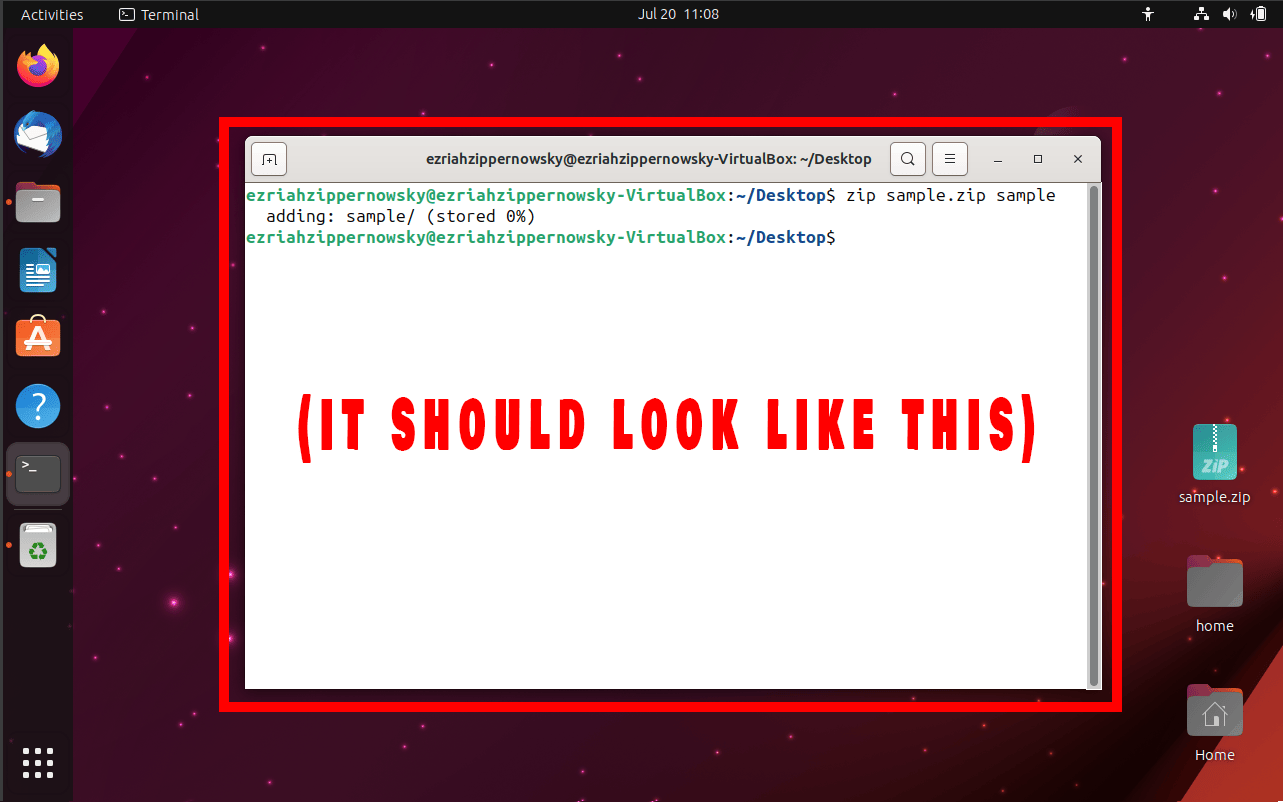Click the Terminal window scrollbar
The width and height of the screenshot is (1283, 802).
(x=1091, y=430)
